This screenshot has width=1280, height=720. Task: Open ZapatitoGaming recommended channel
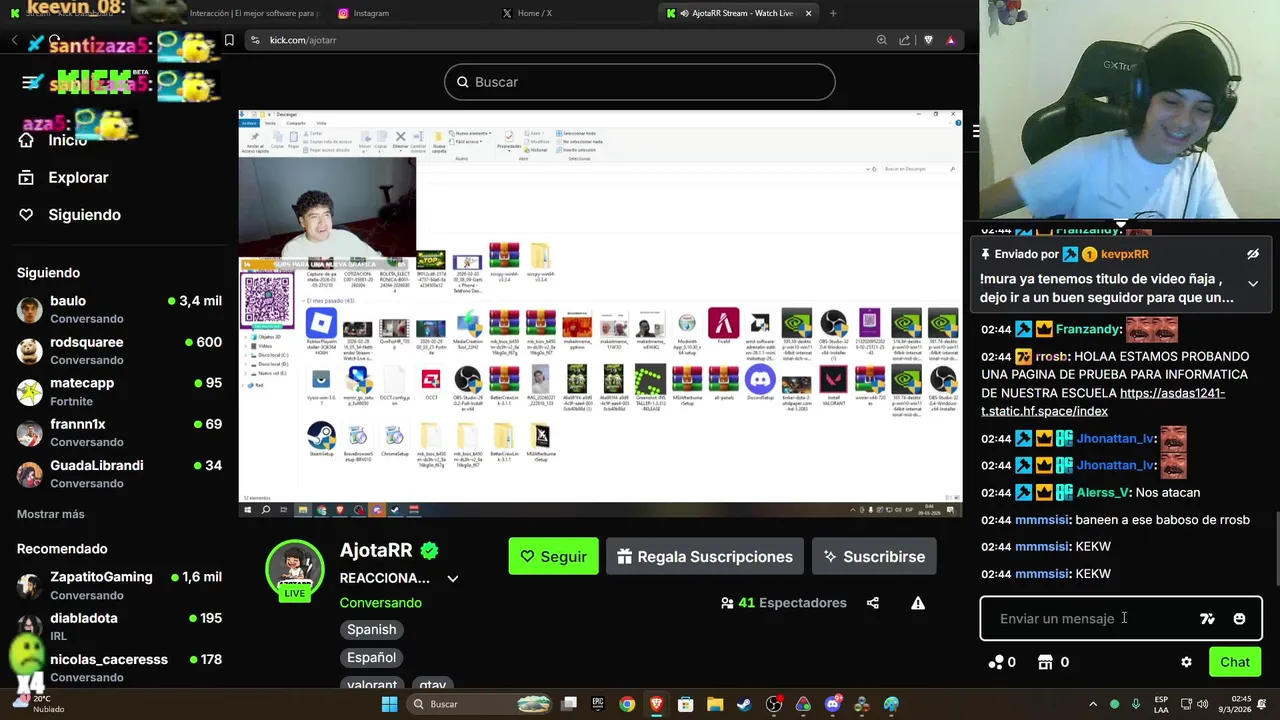(x=119, y=585)
